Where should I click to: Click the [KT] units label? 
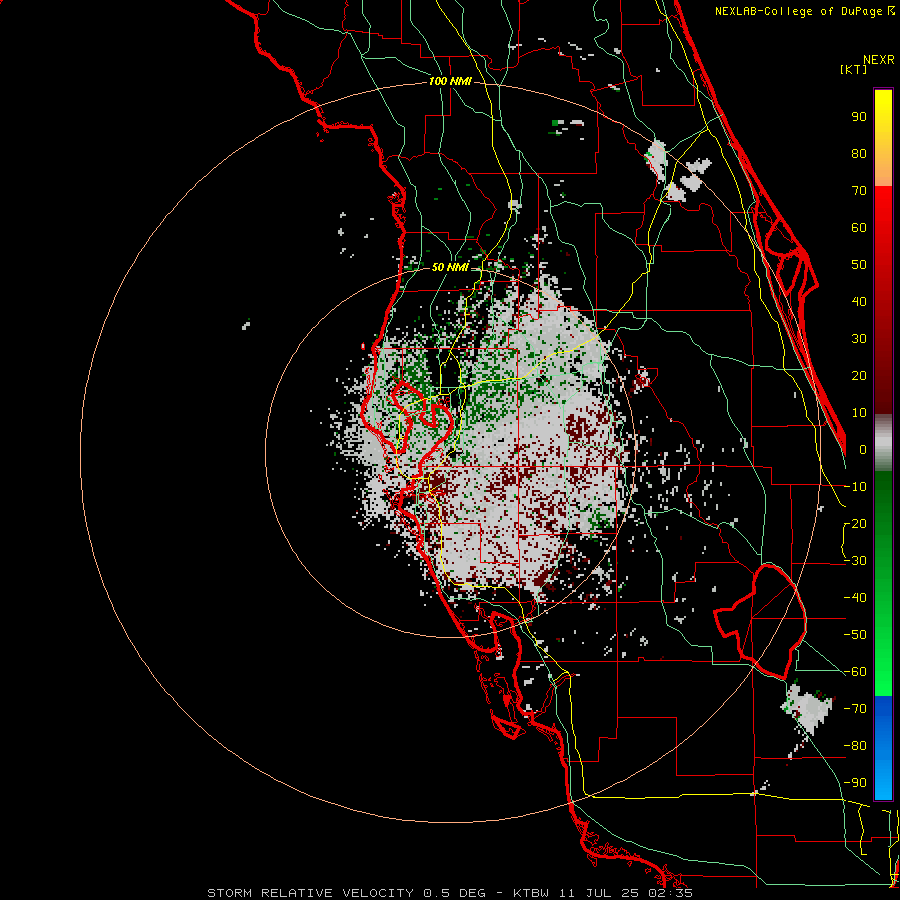tap(853, 69)
